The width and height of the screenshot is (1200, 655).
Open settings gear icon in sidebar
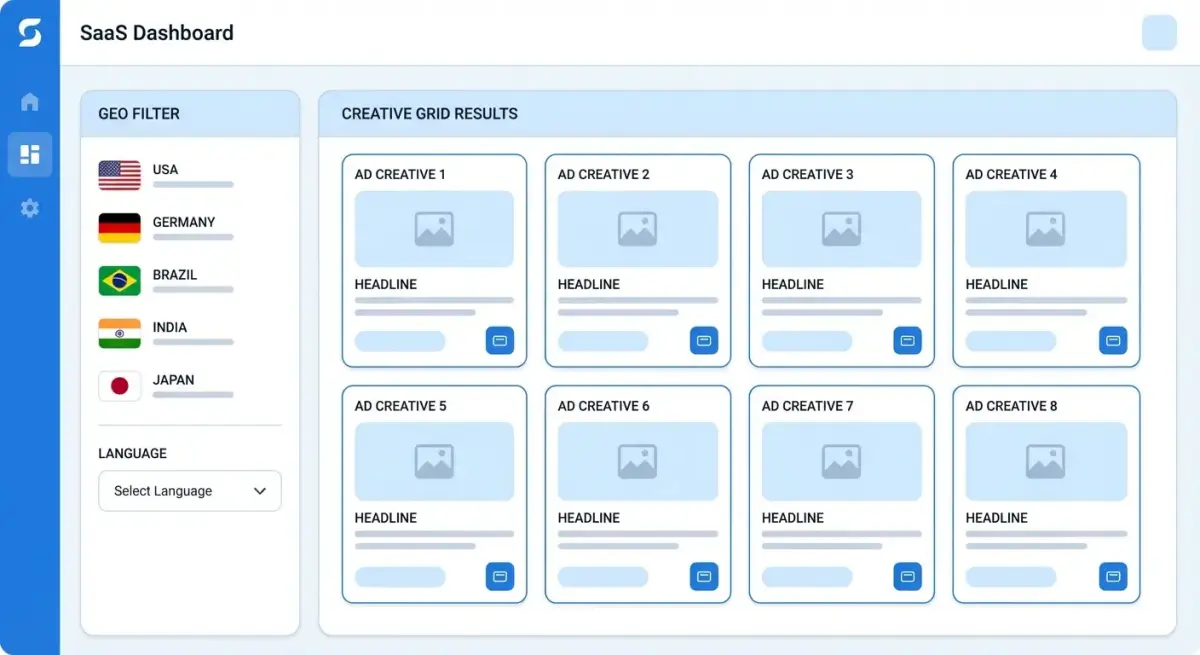(x=30, y=208)
